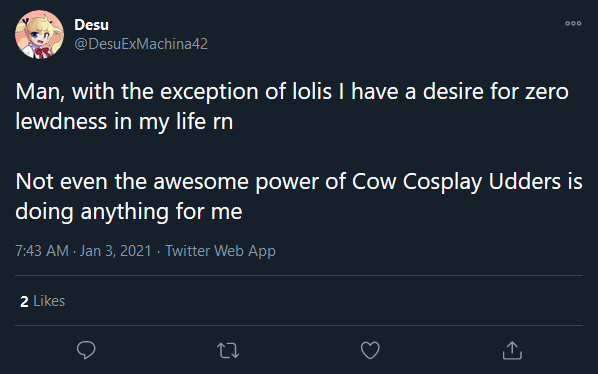The width and height of the screenshot is (598, 374).
Task: Open the Twitter Web App source link
Action: tap(220, 251)
